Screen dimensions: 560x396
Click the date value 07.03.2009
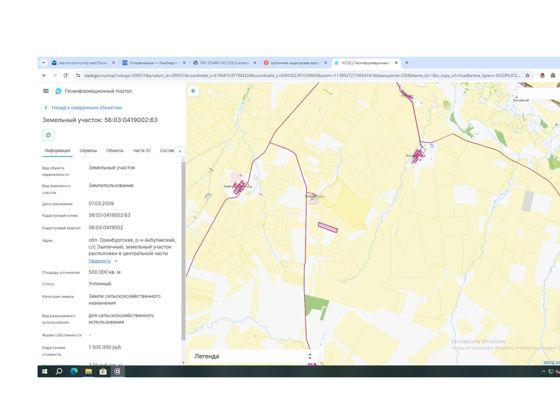click(101, 204)
